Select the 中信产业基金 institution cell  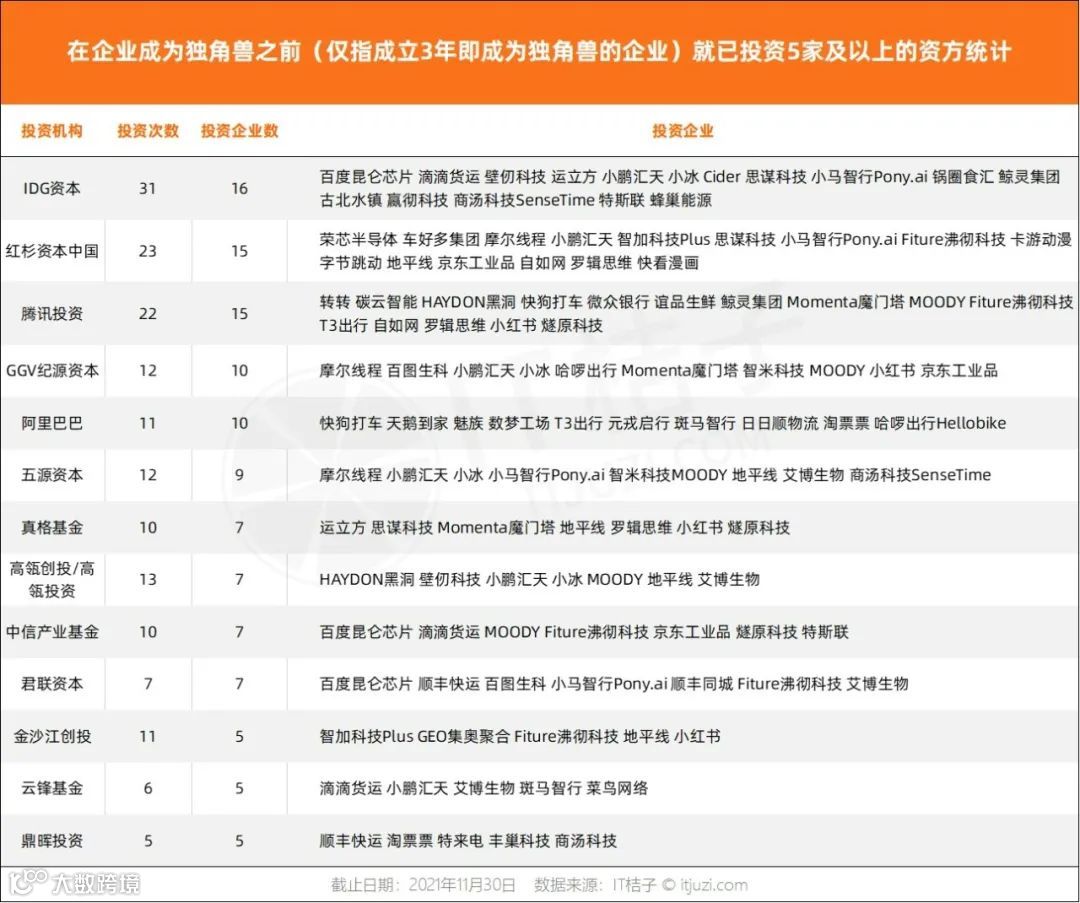(x=52, y=632)
